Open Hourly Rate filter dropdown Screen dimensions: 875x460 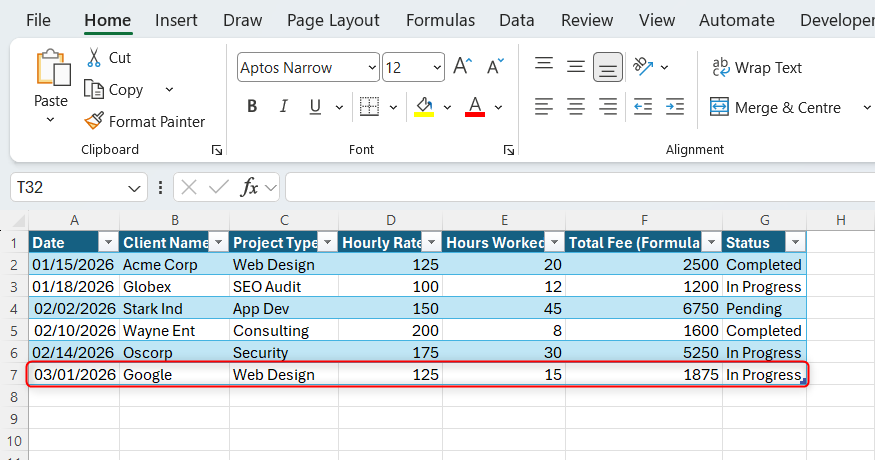[431, 242]
